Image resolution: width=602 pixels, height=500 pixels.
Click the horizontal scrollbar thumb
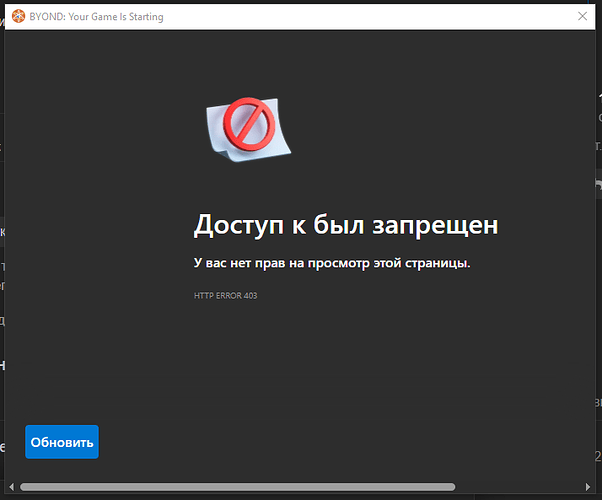[237, 487]
